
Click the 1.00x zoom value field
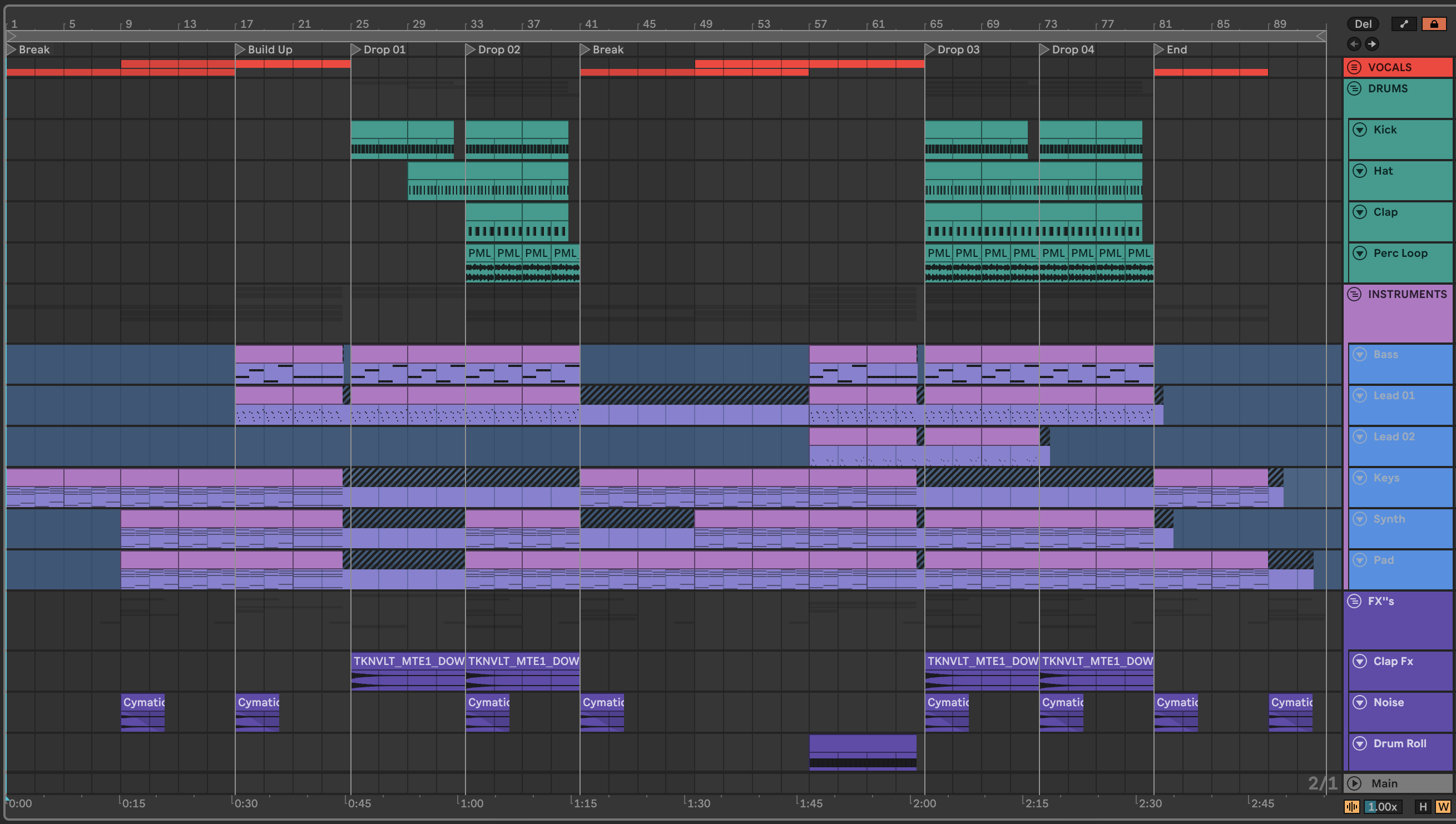[1383, 807]
